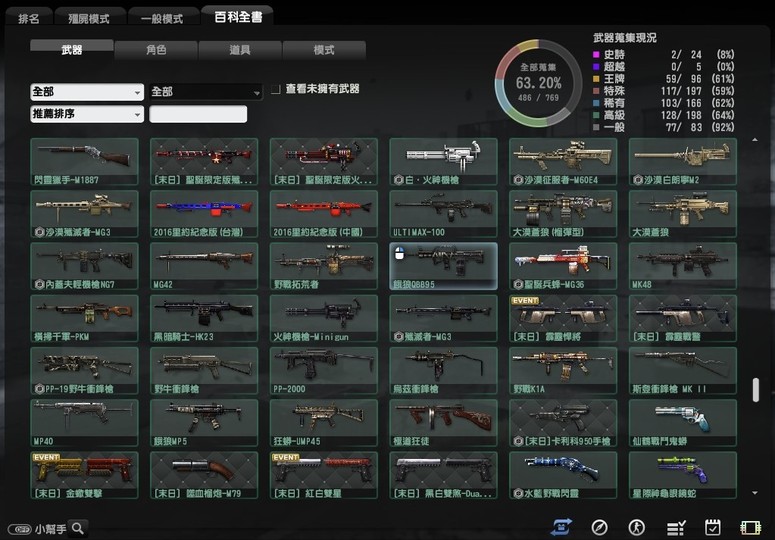Select the MG42 weapon card

(x=204, y=266)
